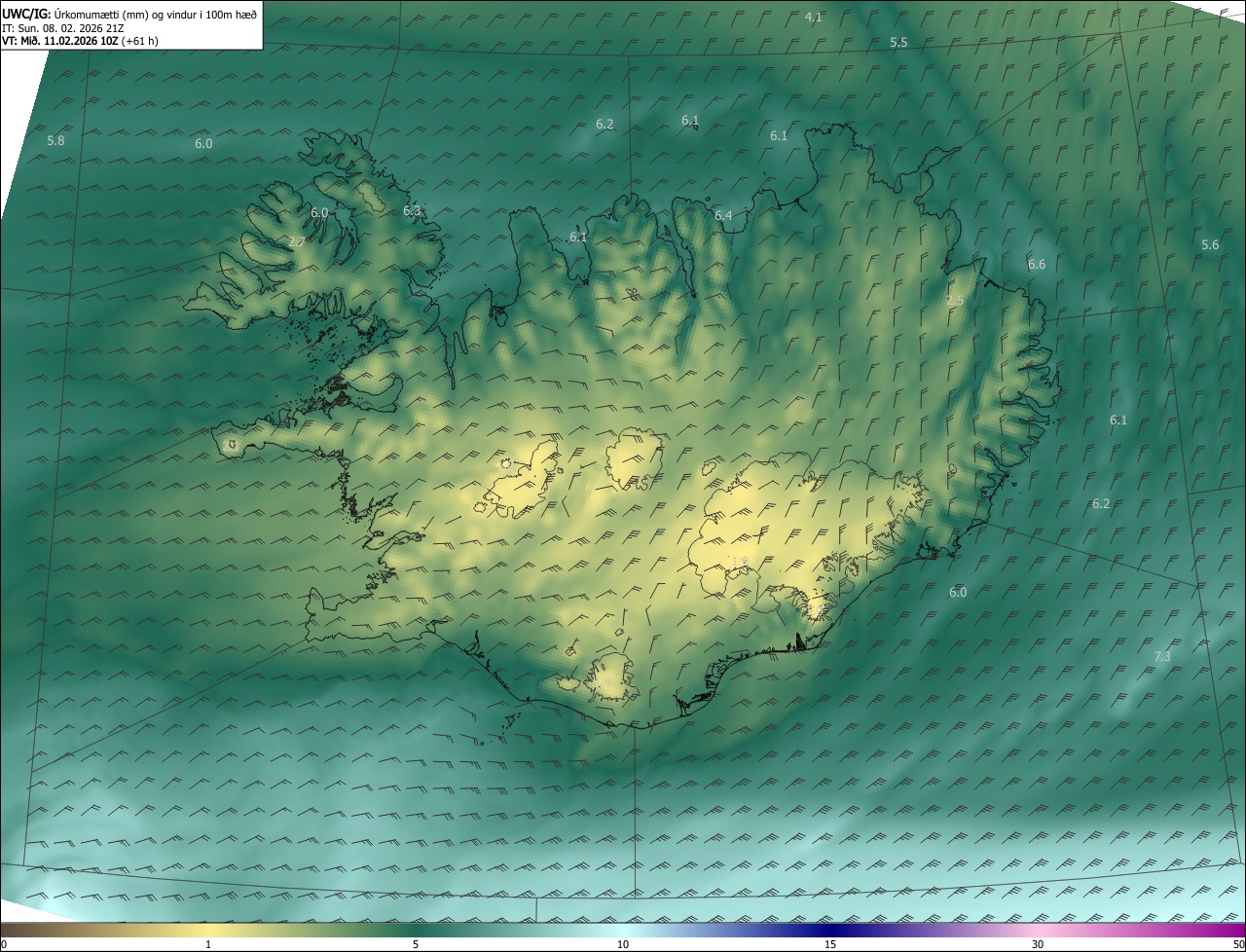Image resolution: width=1246 pixels, height=952 pixels.
Task: Select the 2.5 value label
Action: tap(955, 301)
